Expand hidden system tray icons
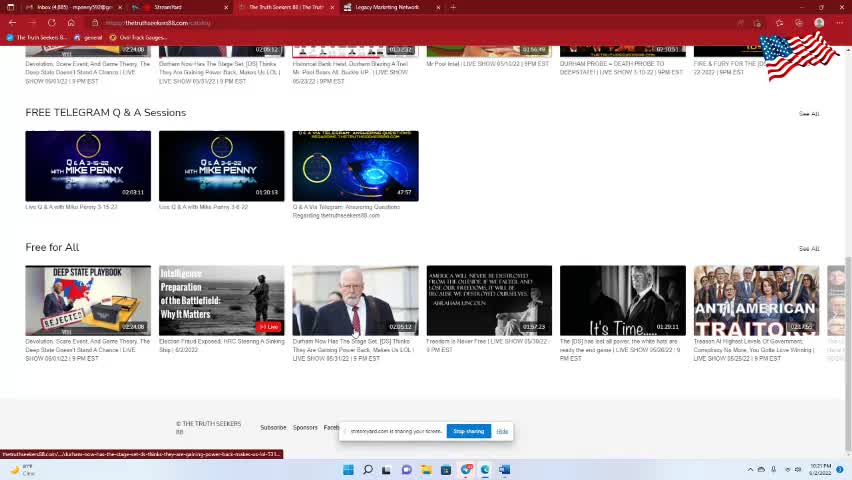 point(750,469)
